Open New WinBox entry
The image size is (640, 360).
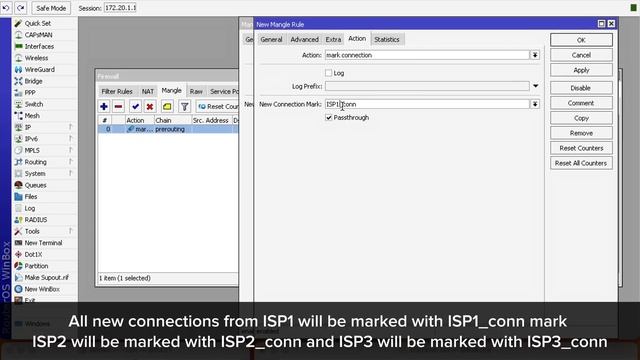pos(42,289)
